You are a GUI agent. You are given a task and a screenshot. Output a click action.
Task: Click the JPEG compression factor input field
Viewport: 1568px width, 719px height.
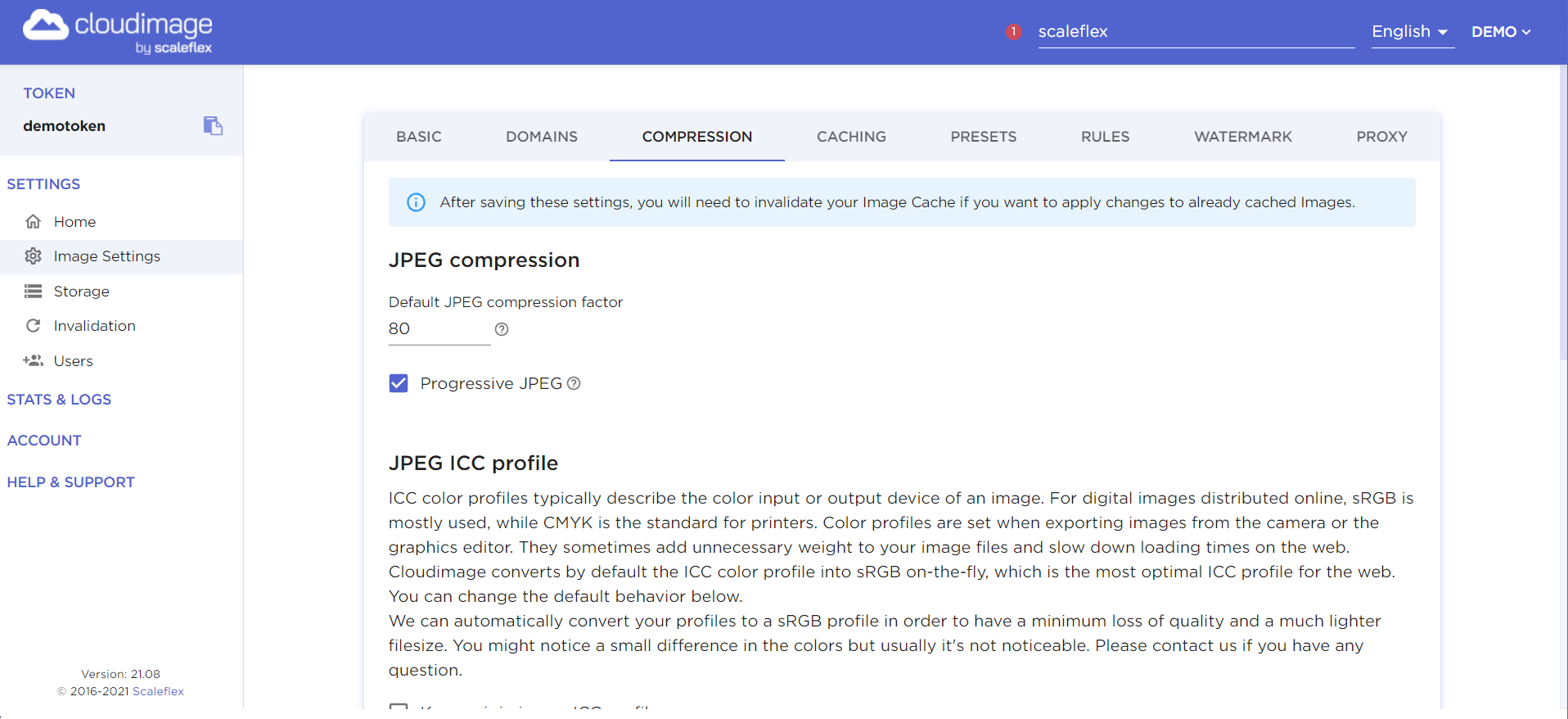[439, 329]
